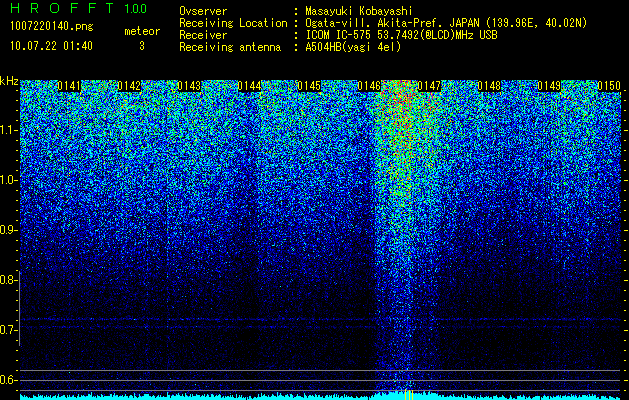Viewport: 629px width, 400px height.
Task: Click the ICOM IC-575 53.7492 MHz USB text
Action: [401, 35]
